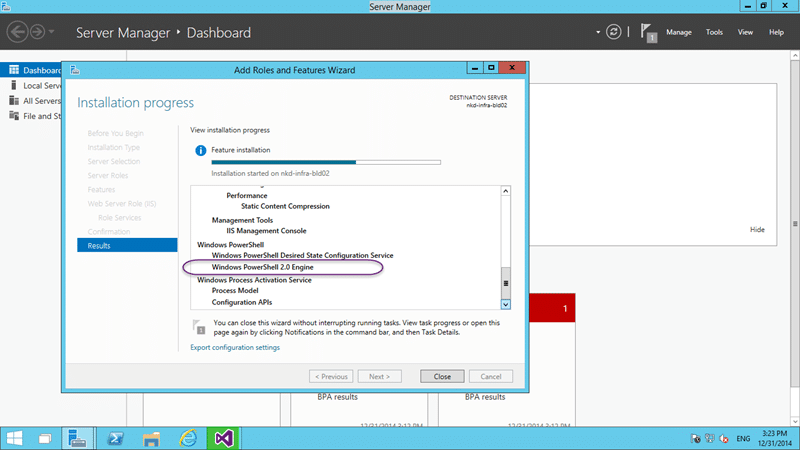Viewport: 800px width, 450px height.
Task: Select Windows PowerShell Desired State Configuration Service
Action: [303, 255]
